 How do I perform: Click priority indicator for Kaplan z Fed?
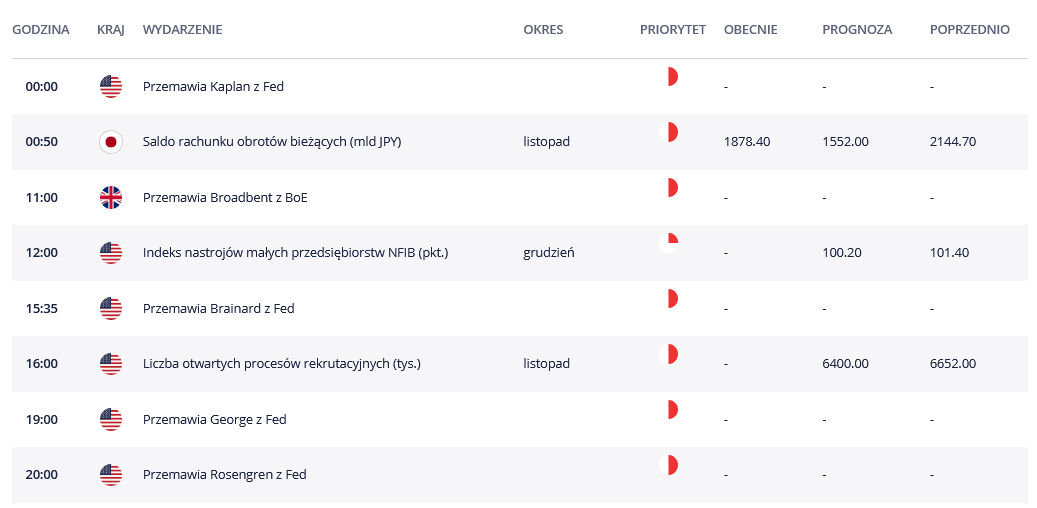click(669, 77)
